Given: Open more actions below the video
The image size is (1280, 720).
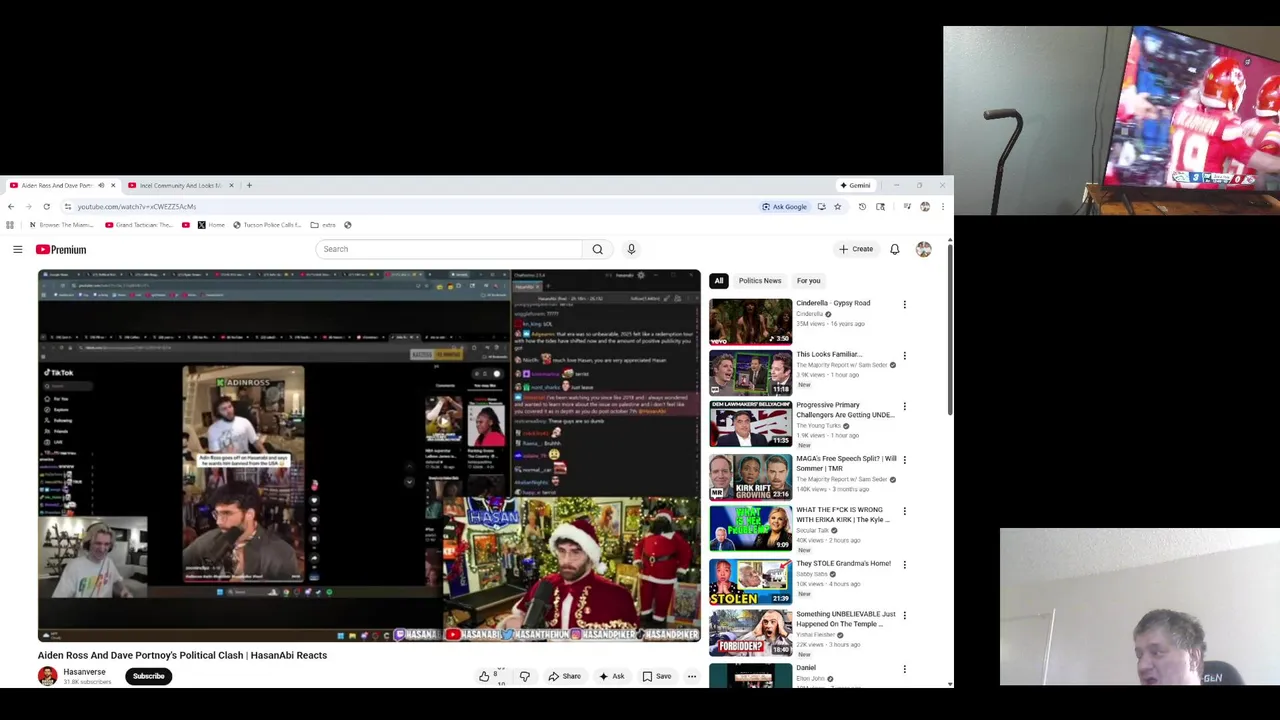Looking at the screenshot, I should [x=691, y=676].
